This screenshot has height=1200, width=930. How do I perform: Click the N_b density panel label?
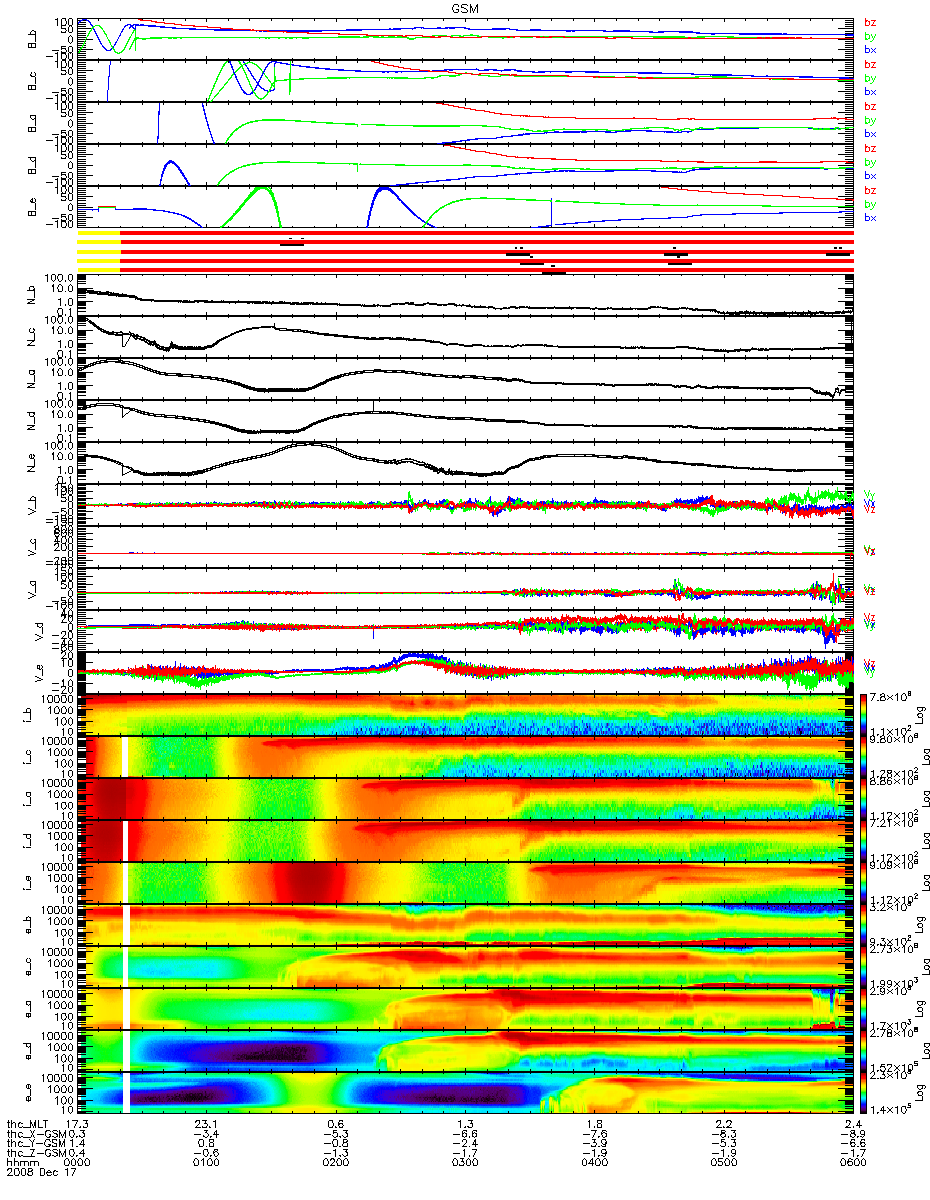click(33, 295)
